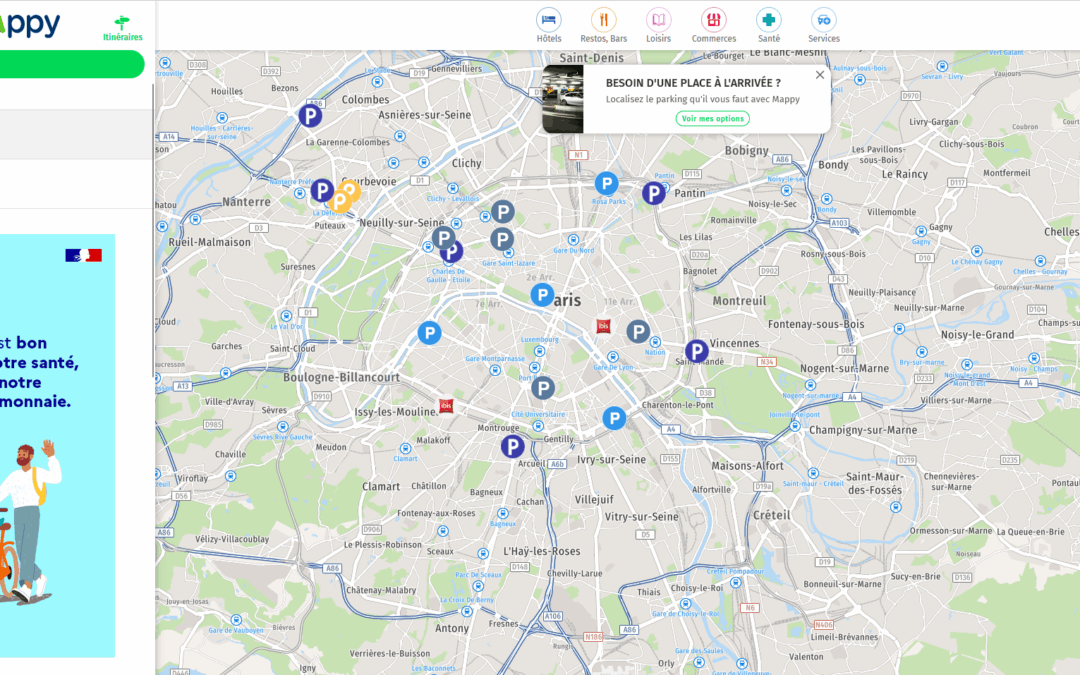1080x675 pixels.
Task: Click the 'Ivry-sur-Seine' map label
Action: coord(612,459)
